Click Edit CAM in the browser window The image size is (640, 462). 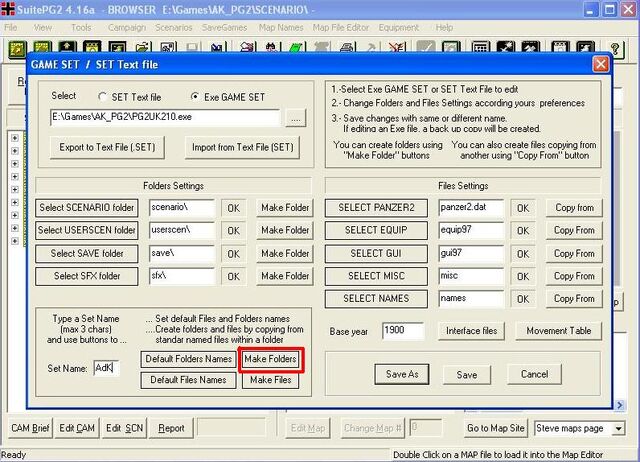[77, 429]
